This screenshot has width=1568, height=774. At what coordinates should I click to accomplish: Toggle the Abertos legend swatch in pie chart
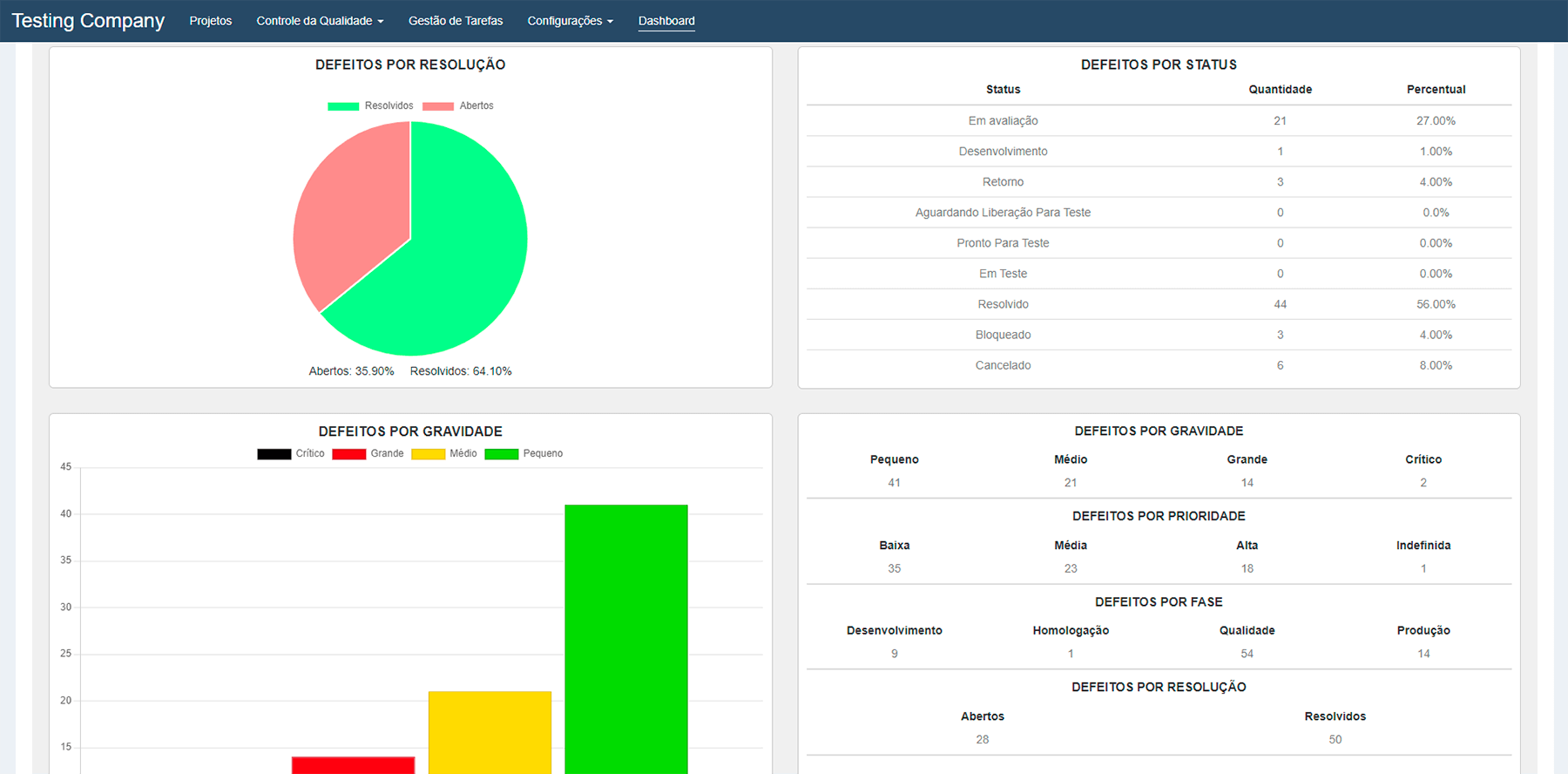click(438, 106)
